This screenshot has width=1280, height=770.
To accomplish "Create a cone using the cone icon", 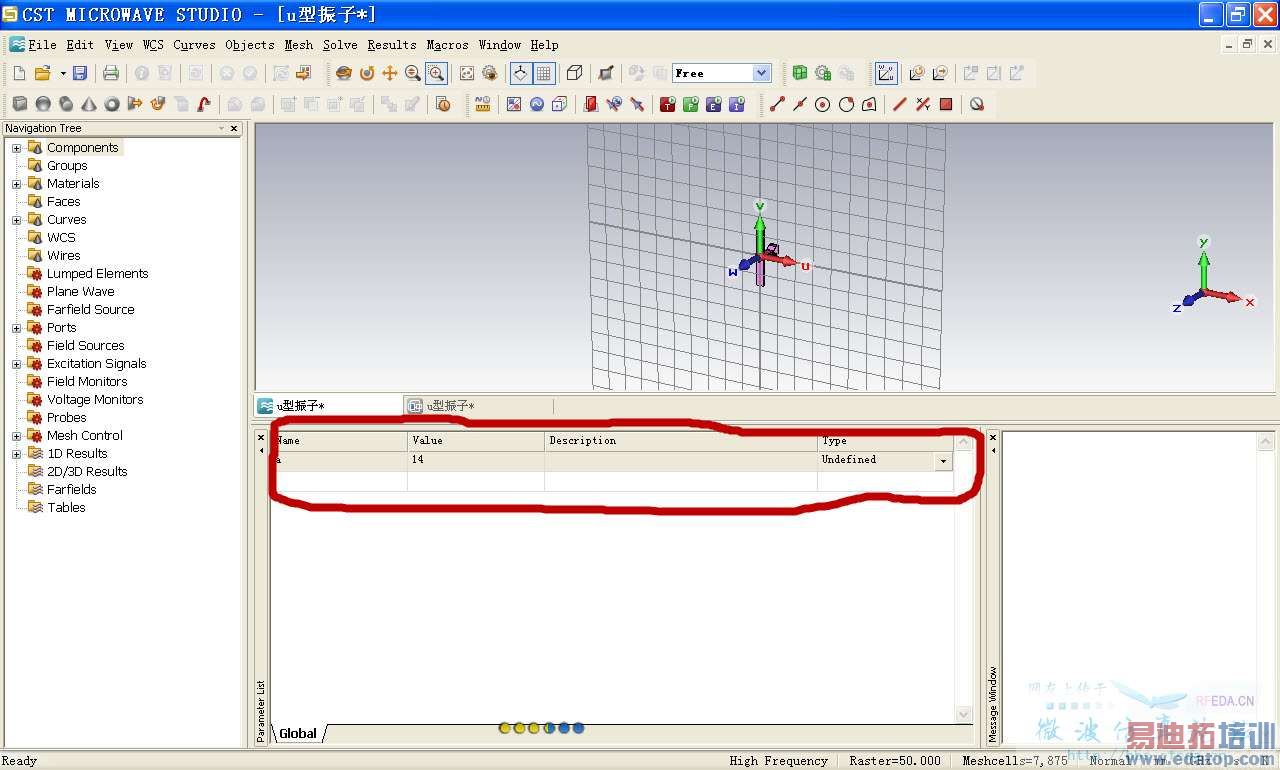I will pyautogui.click(x=89, y=104).
